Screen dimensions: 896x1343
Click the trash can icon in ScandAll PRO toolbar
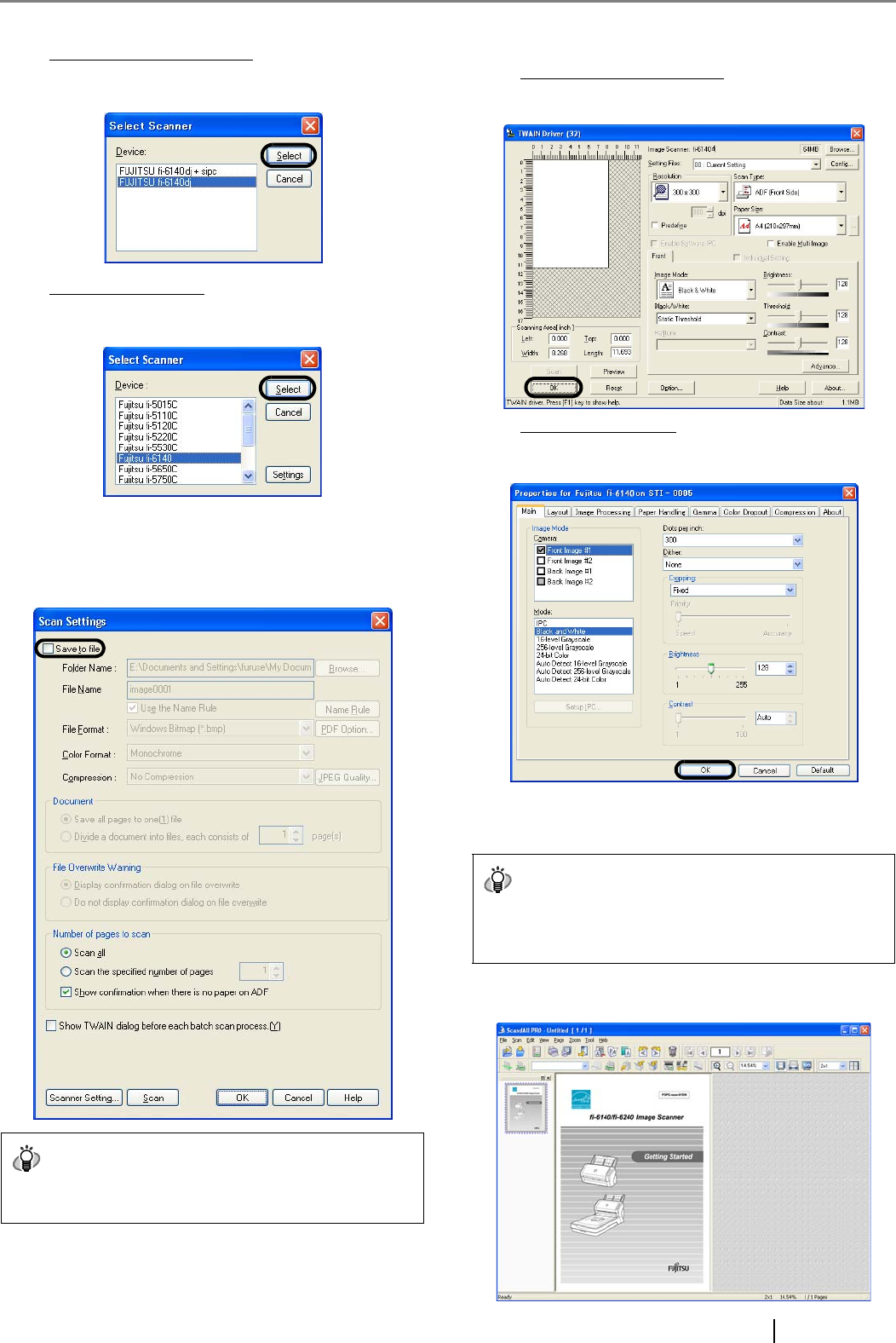point(672,1052)
